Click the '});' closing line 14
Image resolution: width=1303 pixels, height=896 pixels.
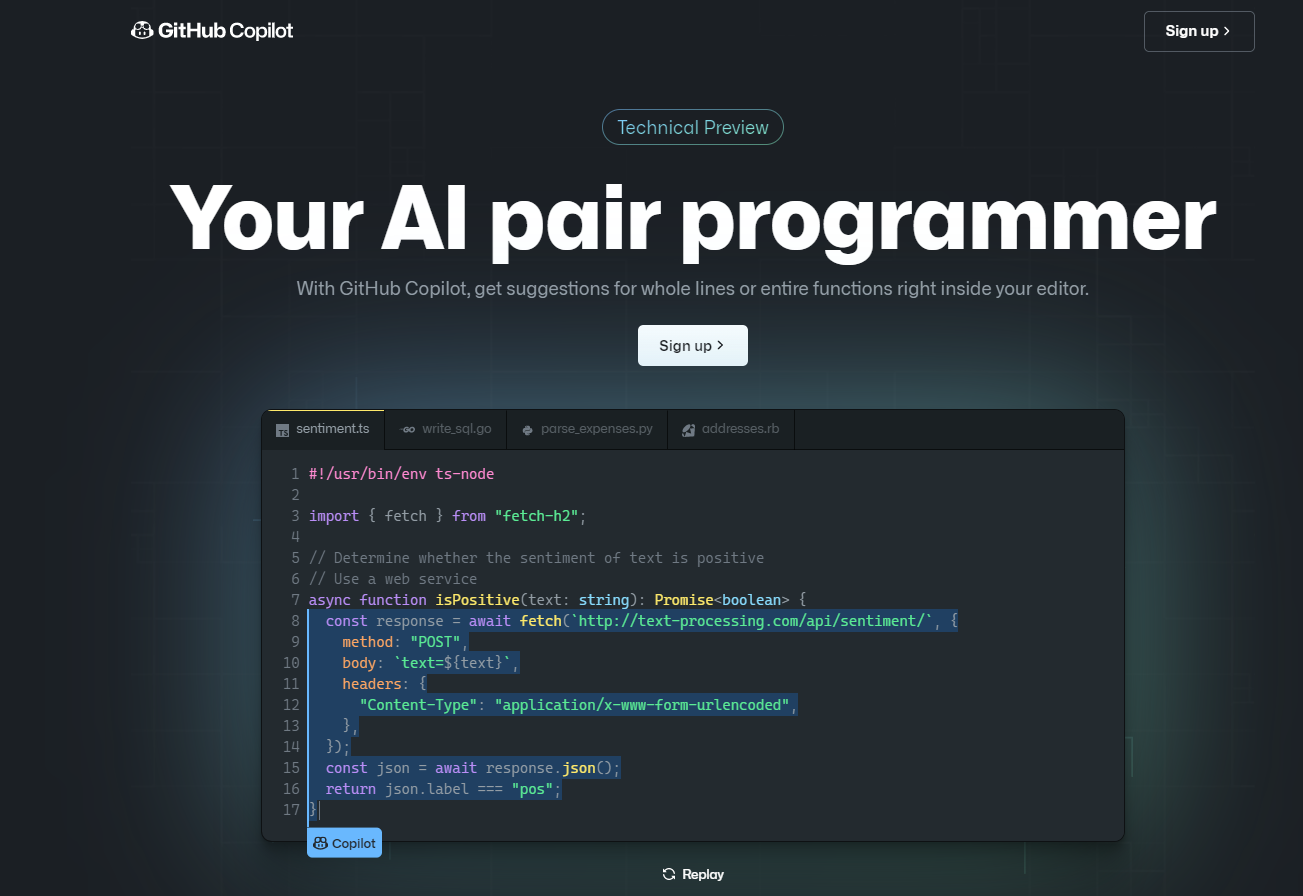coord(338,747)
